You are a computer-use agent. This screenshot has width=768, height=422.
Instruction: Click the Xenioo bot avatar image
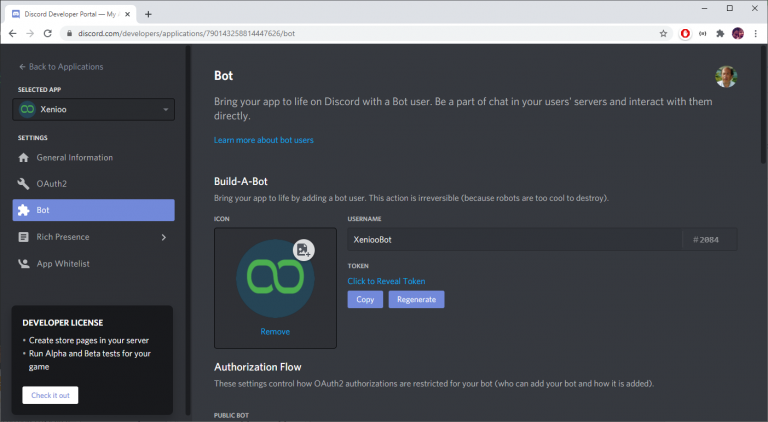click(x=274, y=279)
